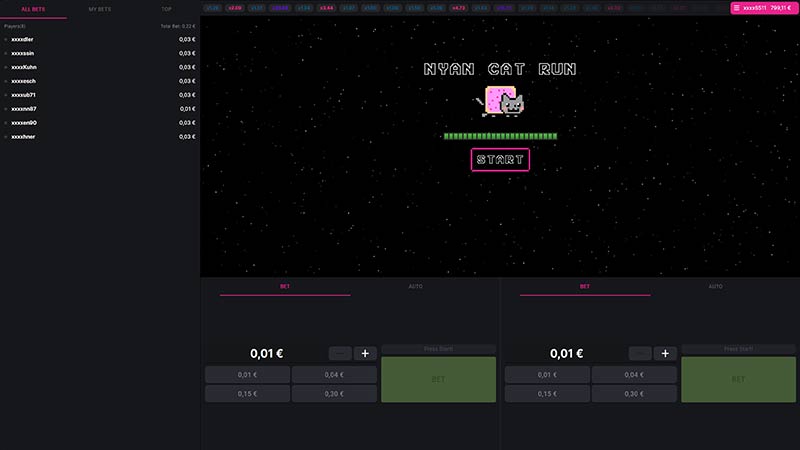Click the START button
800x450 pixels.
pyautogui.click(x=500, y=160)
